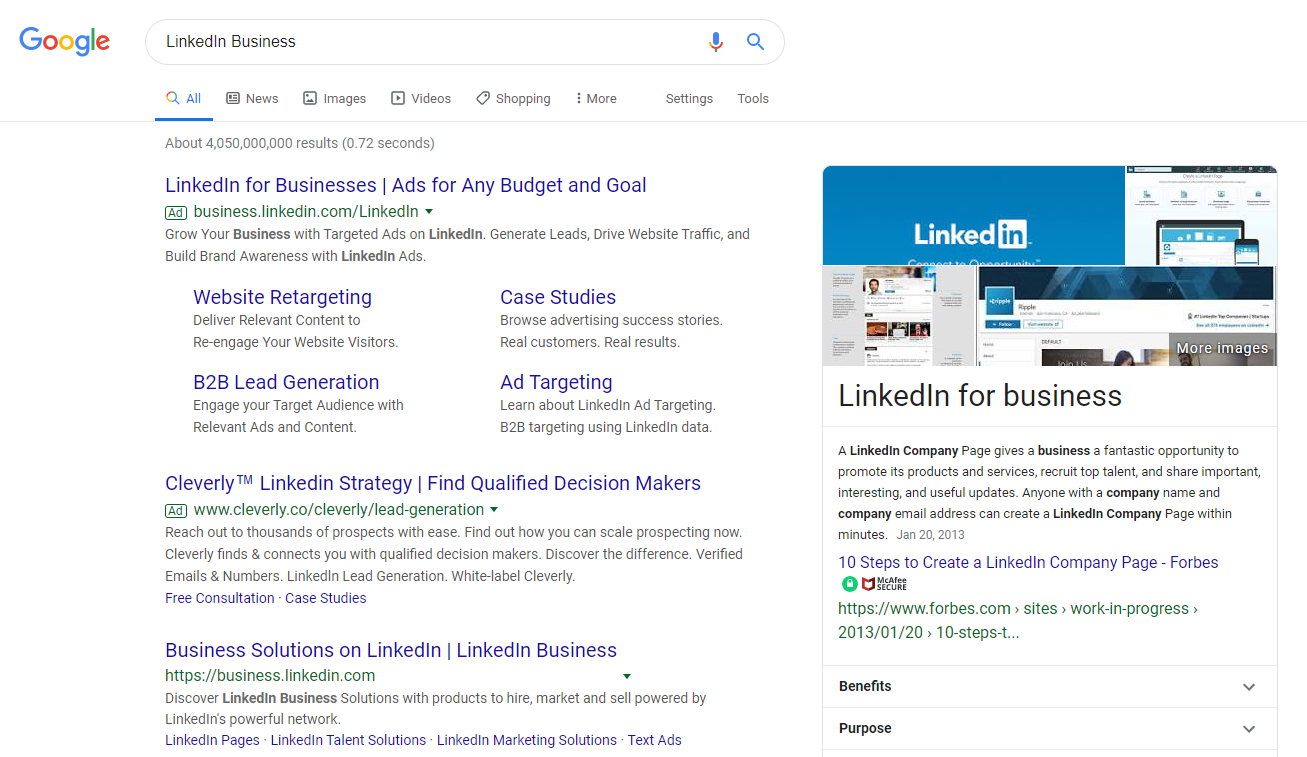
Task: Click the Google logo
Action: coord(65,41)
